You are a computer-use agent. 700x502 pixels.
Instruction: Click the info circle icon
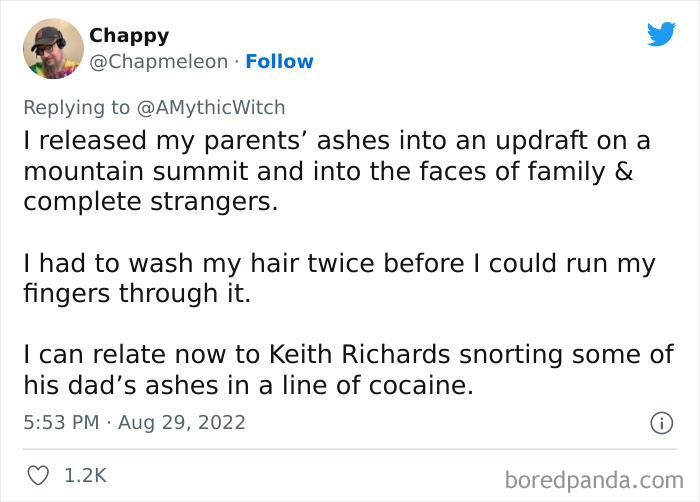point(660,423)
